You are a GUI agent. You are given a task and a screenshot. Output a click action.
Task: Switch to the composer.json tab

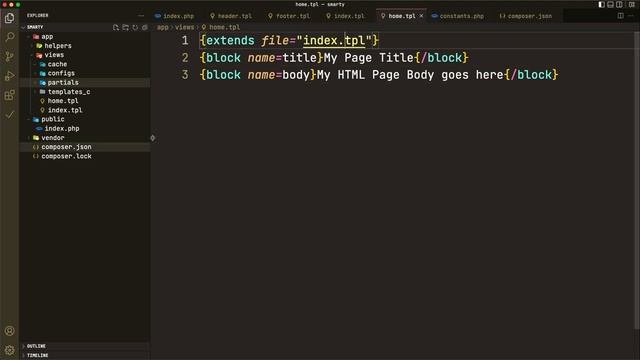(x=526, y=16)
